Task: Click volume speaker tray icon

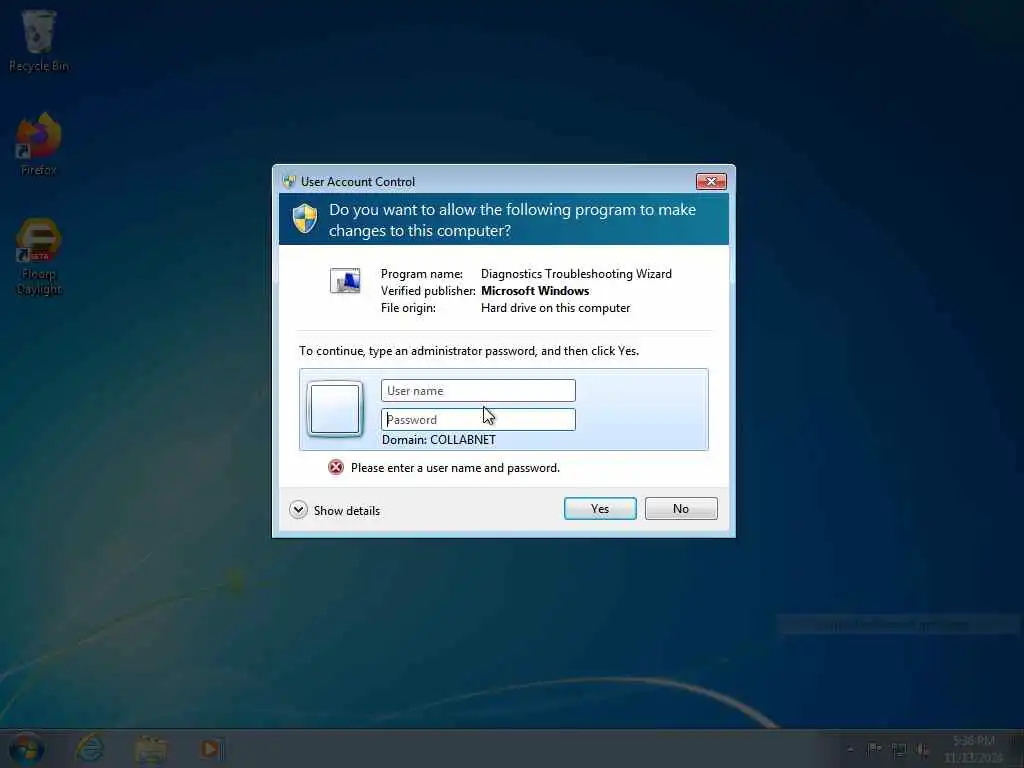Action: tap(922, 750)
